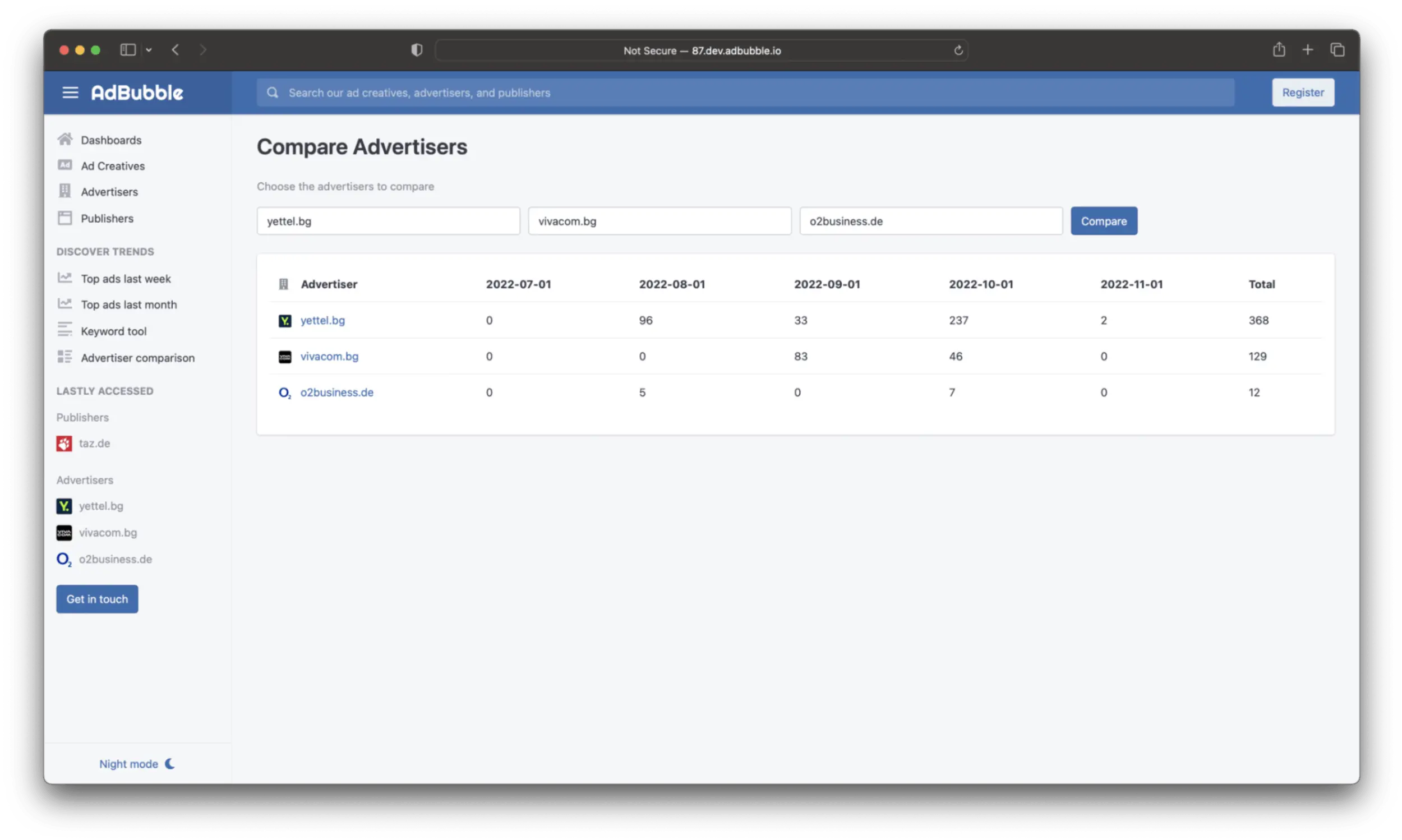Click the Total column header
Image resolution: width=1402 pixels, height=840 pixels.
tap(1261, 284)
